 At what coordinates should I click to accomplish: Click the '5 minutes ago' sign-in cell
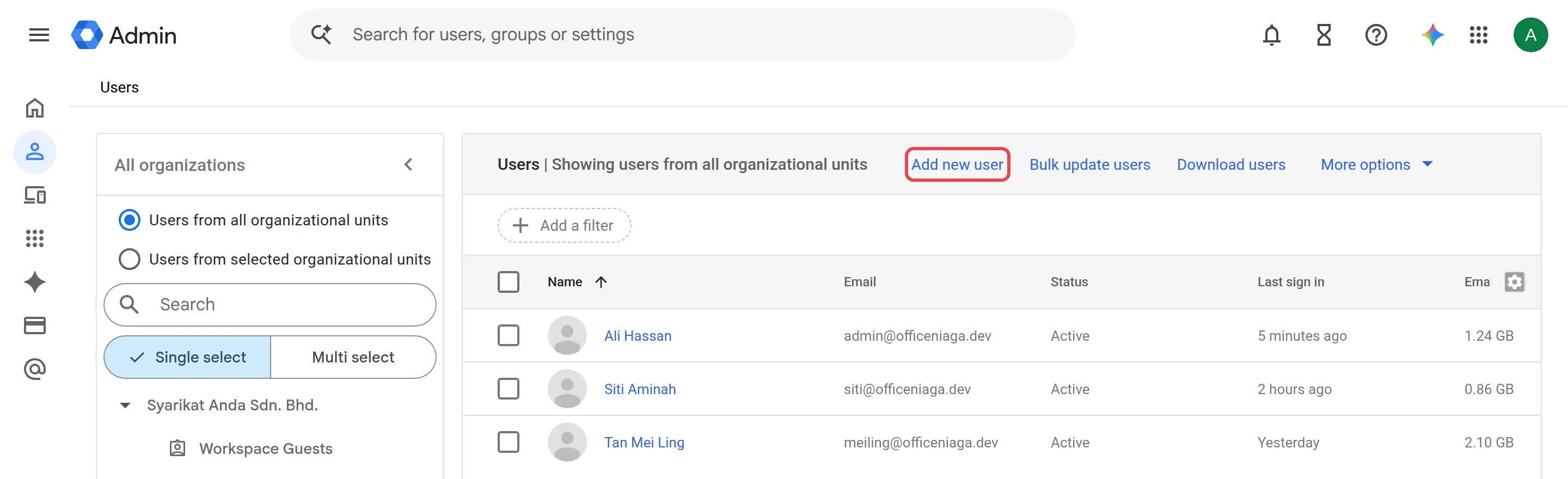(1302, 335)
